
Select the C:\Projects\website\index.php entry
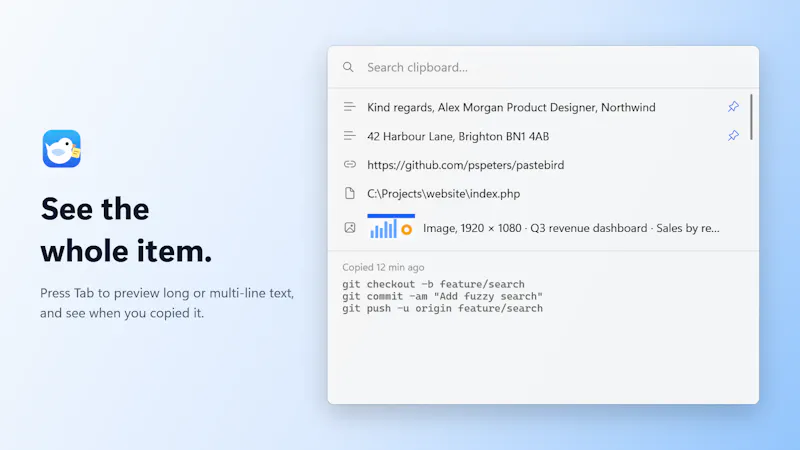click(x=539, y=194)
